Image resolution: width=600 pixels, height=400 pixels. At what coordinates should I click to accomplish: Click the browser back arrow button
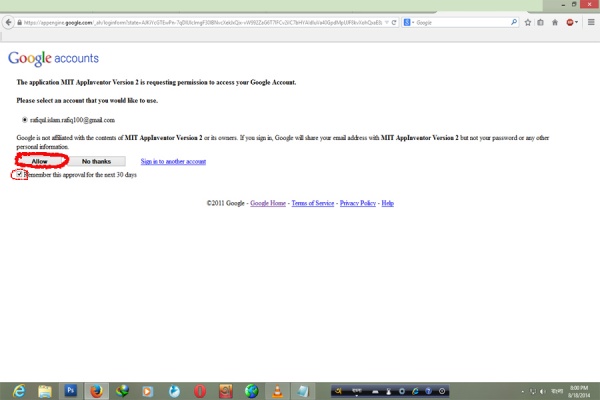click(8, 23)
